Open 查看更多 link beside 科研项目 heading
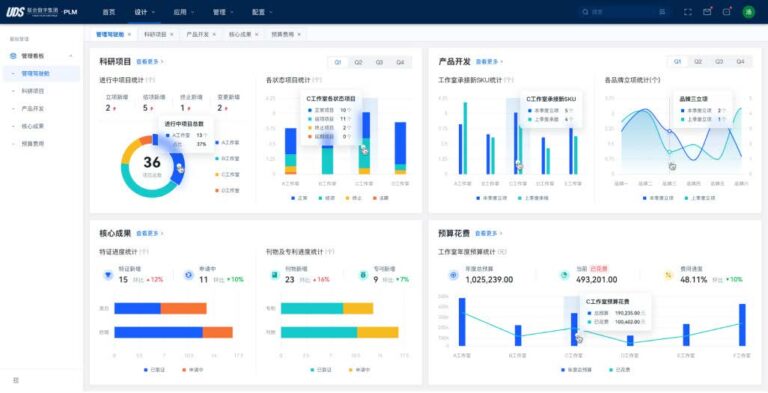The width and height of the screenshot is (768, 393). click(150, 62)
